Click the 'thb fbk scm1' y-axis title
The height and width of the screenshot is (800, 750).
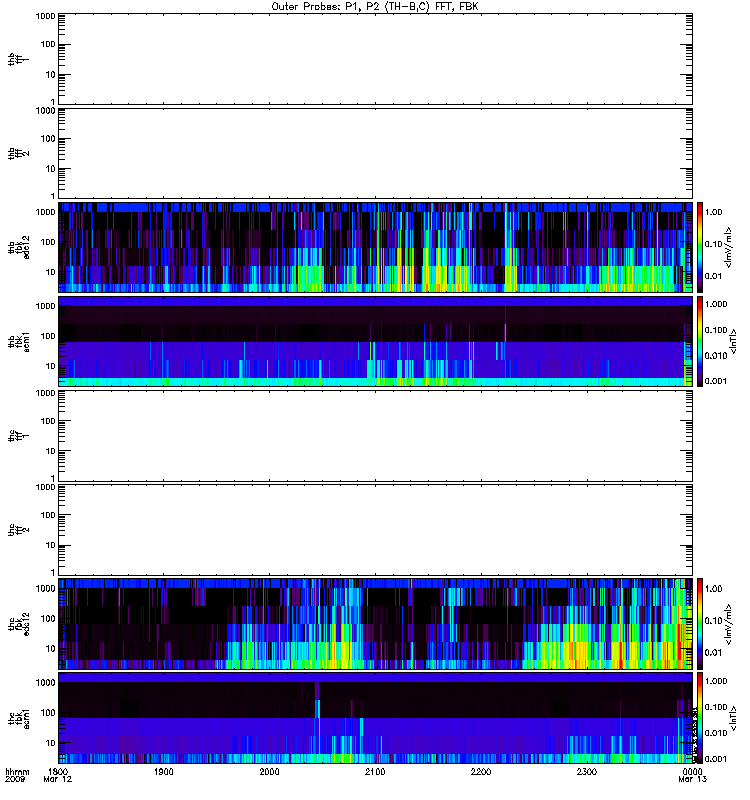coord(19,341)
